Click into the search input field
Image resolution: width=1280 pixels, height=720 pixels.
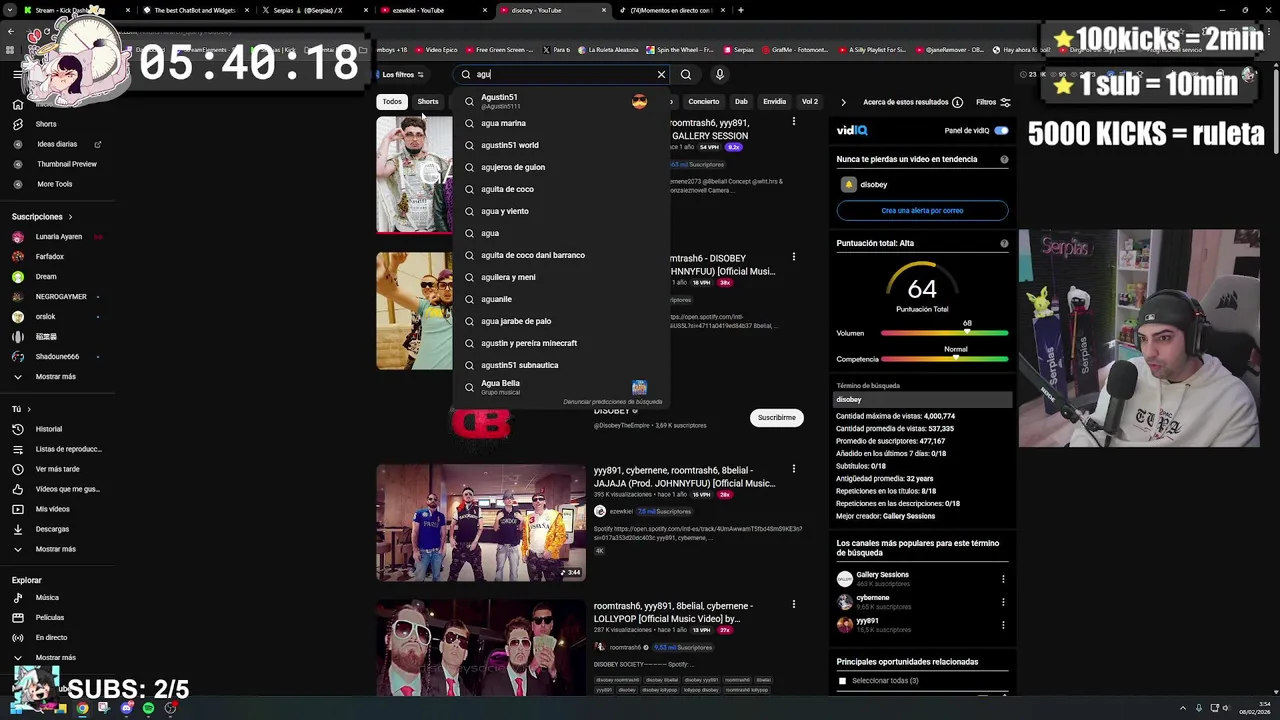[563, 74]
